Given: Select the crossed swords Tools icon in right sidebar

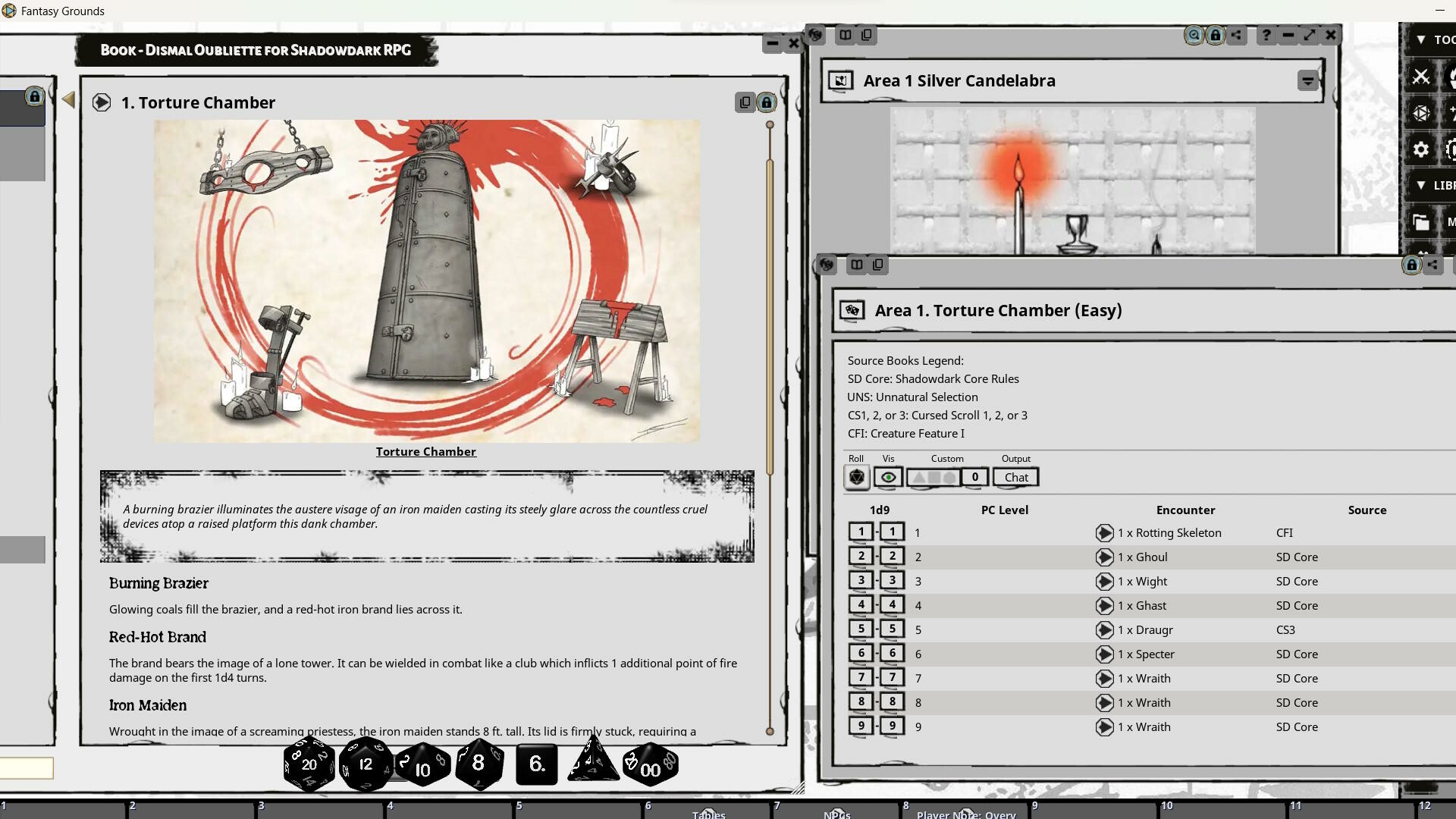Looking at the screenshot, I should [1422, 77].
